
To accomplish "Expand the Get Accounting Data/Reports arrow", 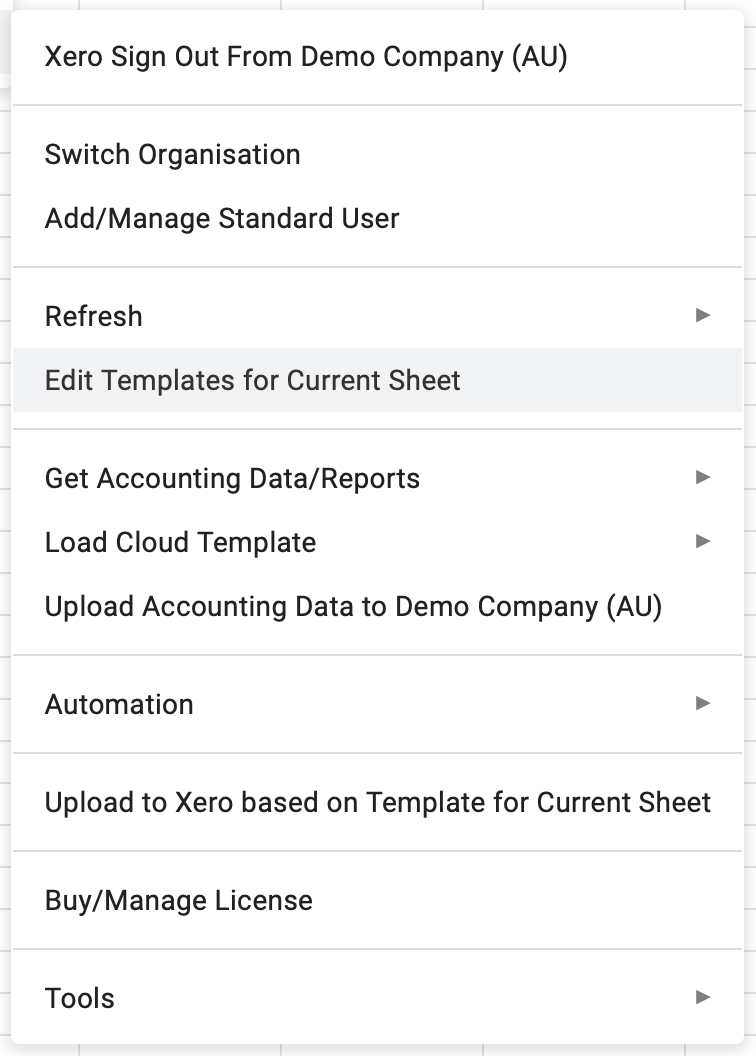I will tap(703, 477).
